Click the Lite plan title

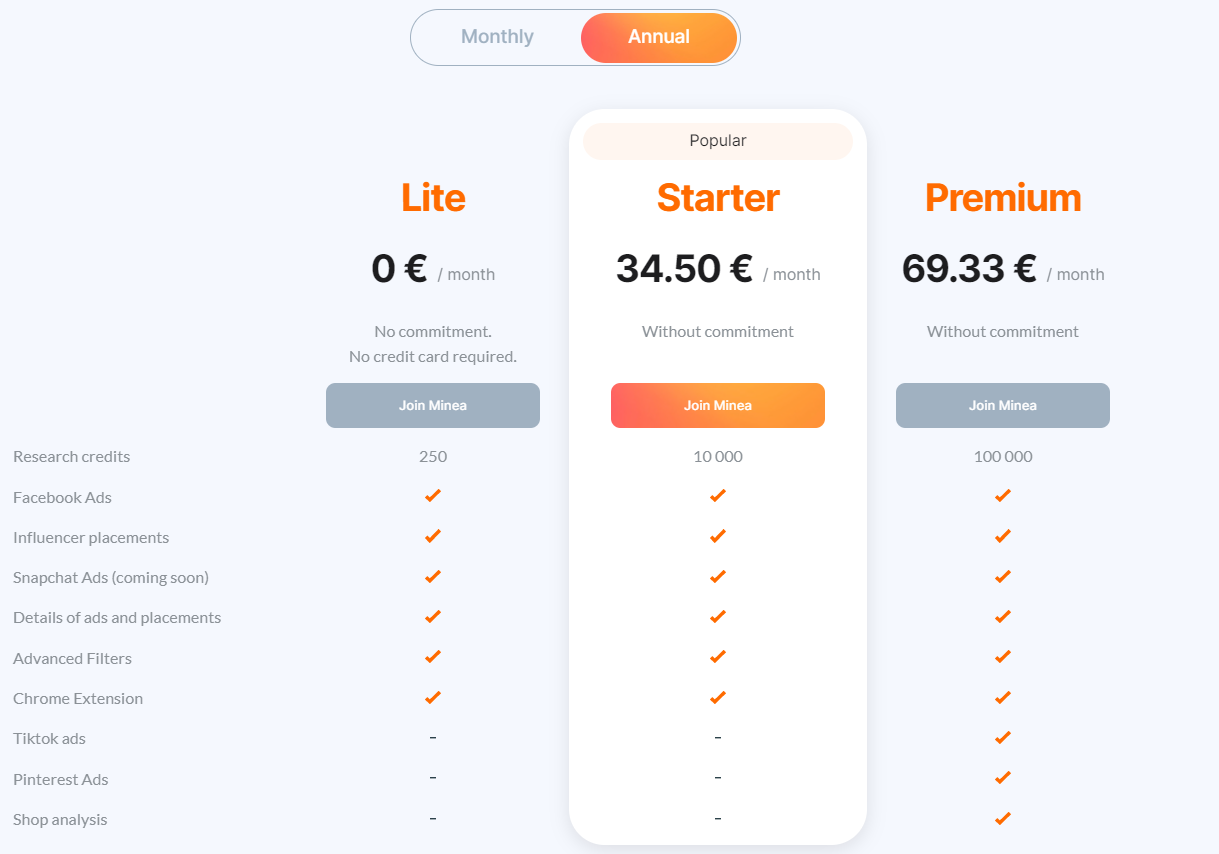[x=433, y=198]
